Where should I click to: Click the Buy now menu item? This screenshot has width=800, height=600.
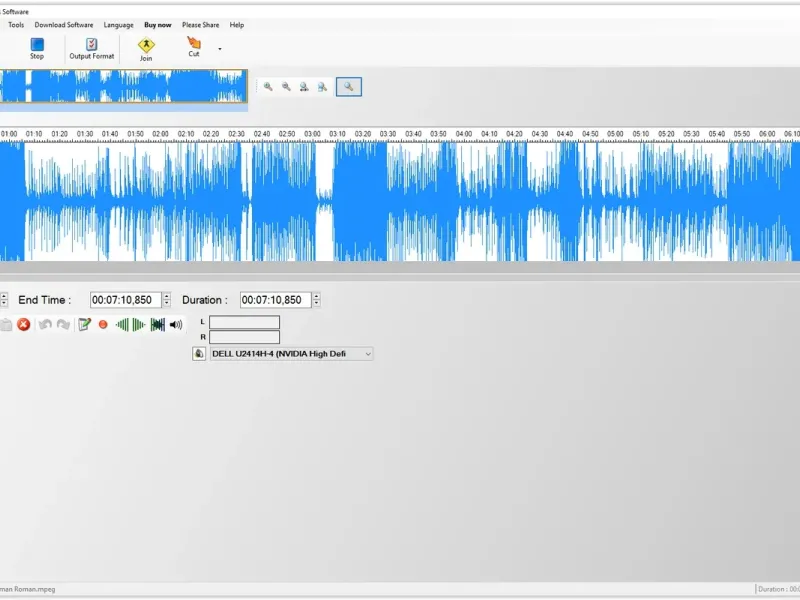(x=157, y=25)
